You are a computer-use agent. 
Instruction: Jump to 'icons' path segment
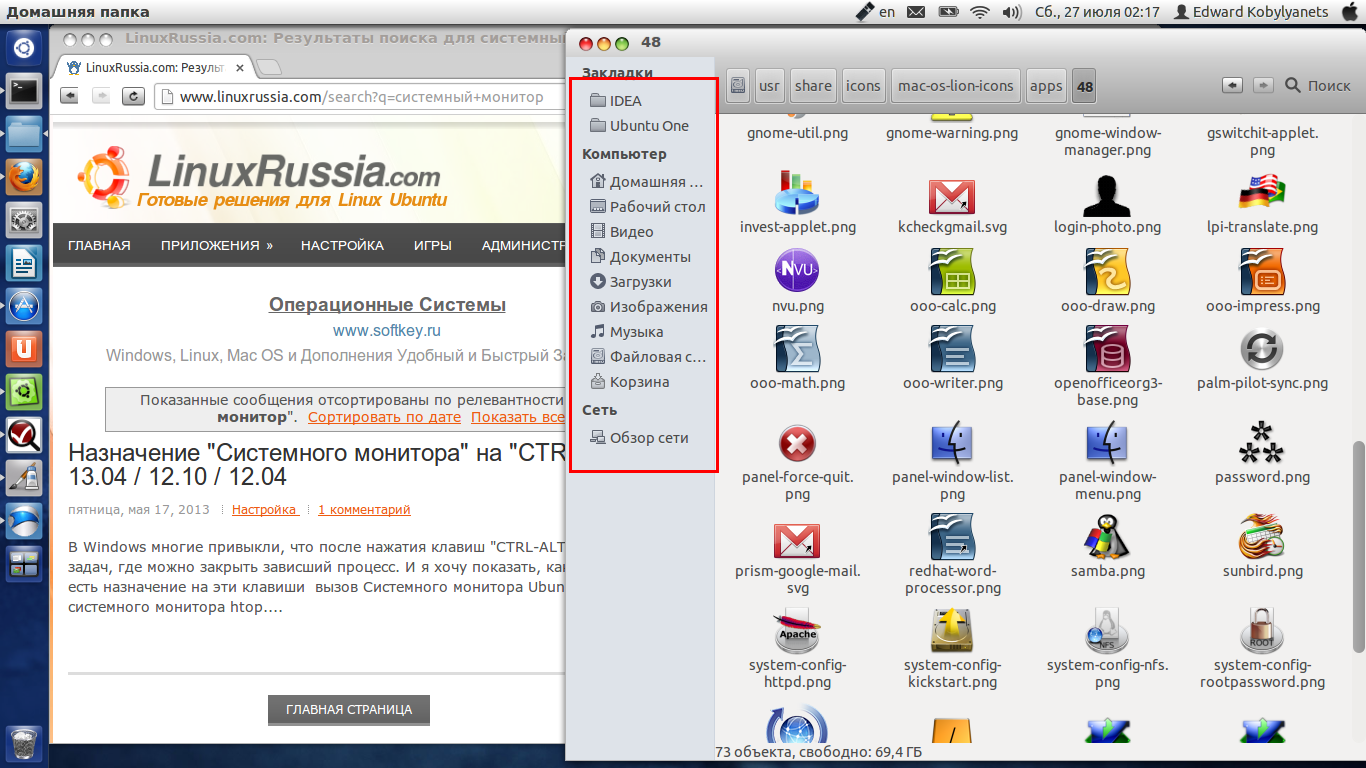[x=863, y=86]
